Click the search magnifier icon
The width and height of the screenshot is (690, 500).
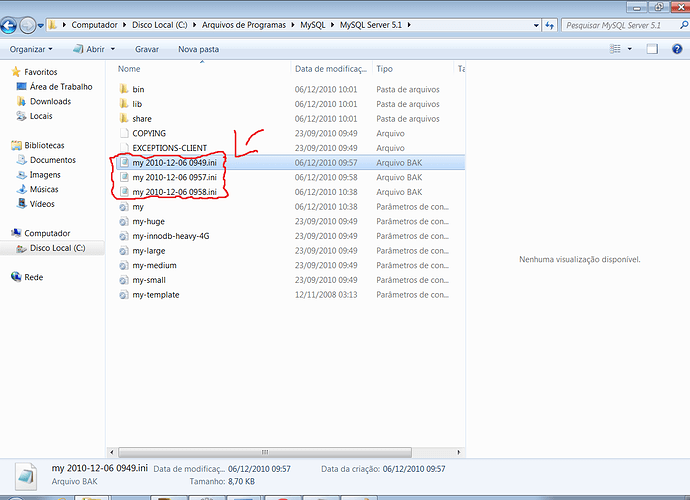684,25
